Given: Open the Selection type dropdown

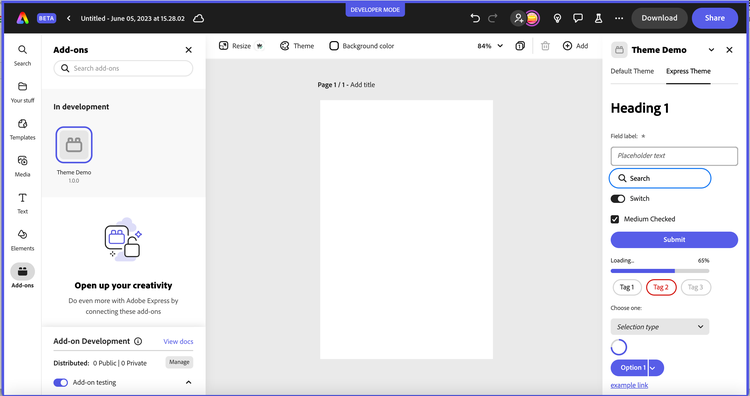Looking at the screenshot, I should [660, 327].
